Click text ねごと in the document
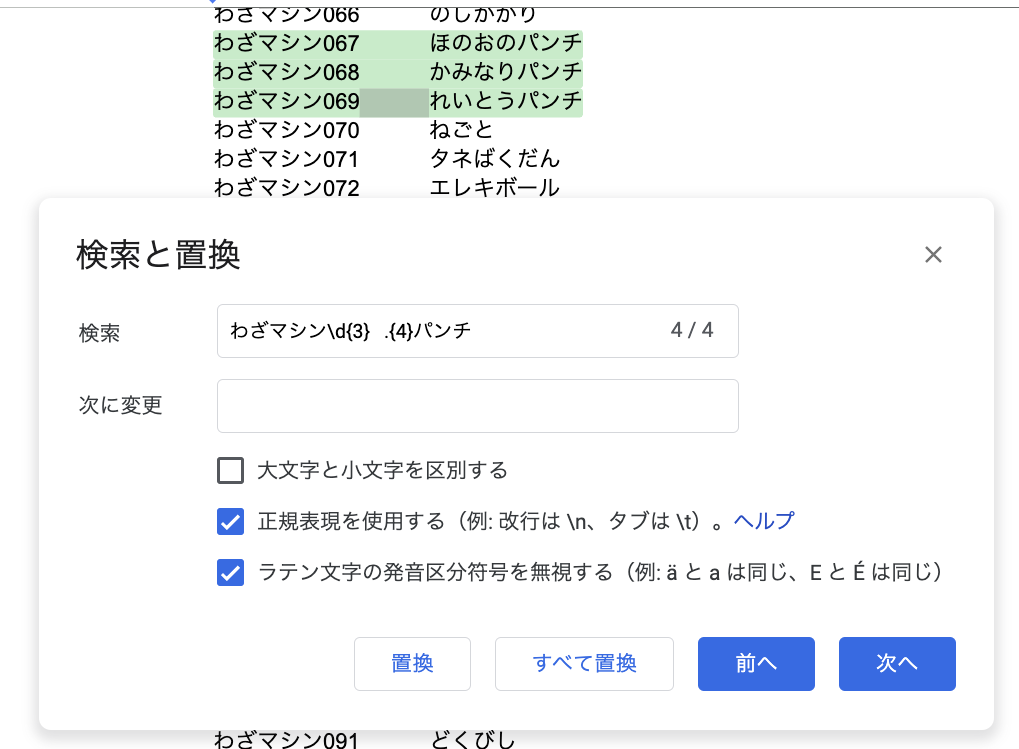Viewport: 1019px width, 749px height. (461, 130)
